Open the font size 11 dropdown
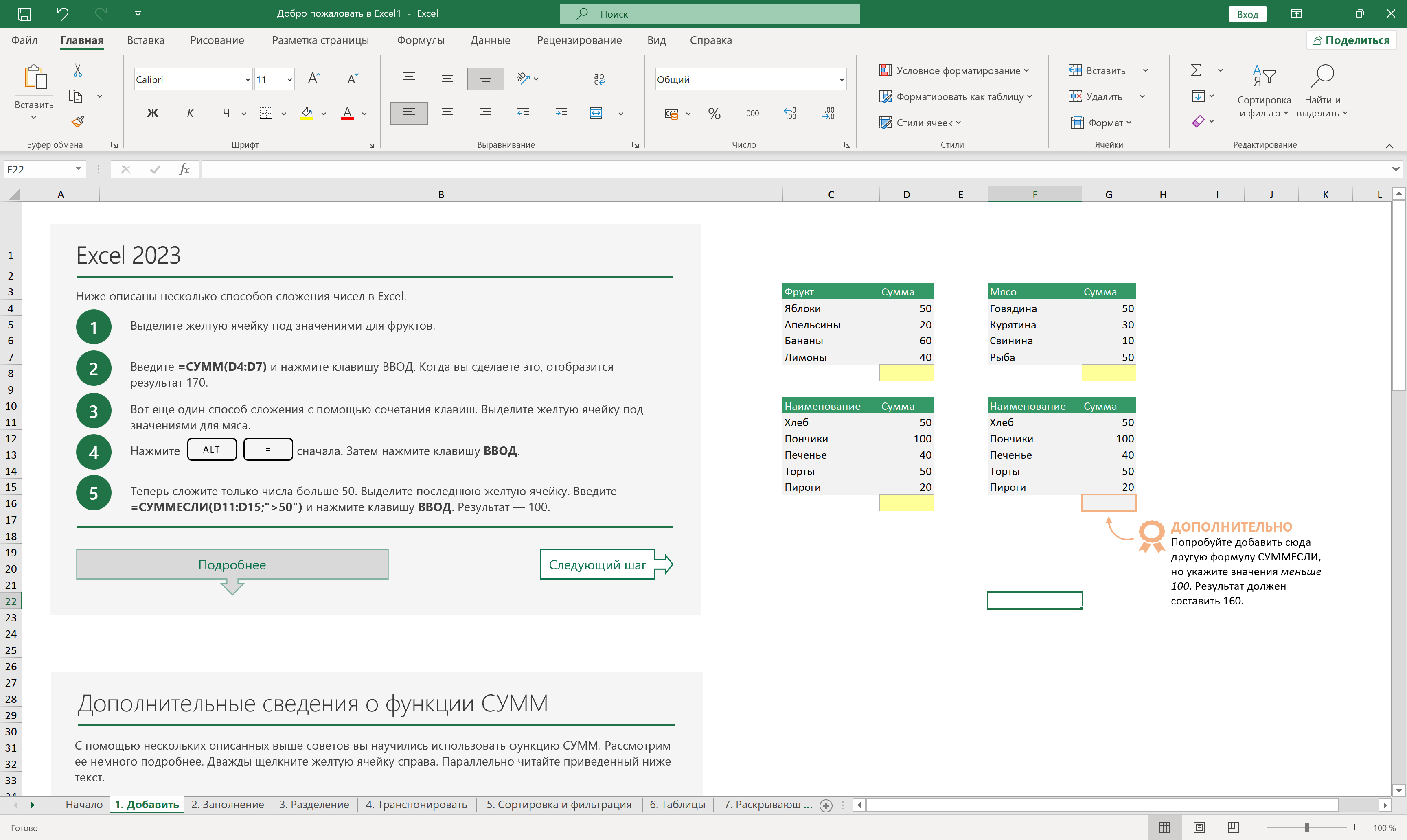Screen dimensions: 1407x840 pyautogui.click(x=289, y=80)
